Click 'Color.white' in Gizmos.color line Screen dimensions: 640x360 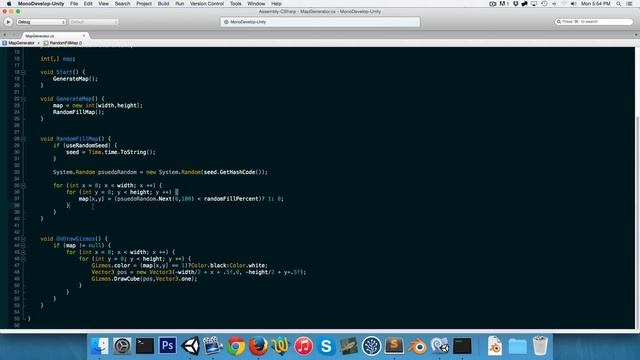click(x=249, y=265)
